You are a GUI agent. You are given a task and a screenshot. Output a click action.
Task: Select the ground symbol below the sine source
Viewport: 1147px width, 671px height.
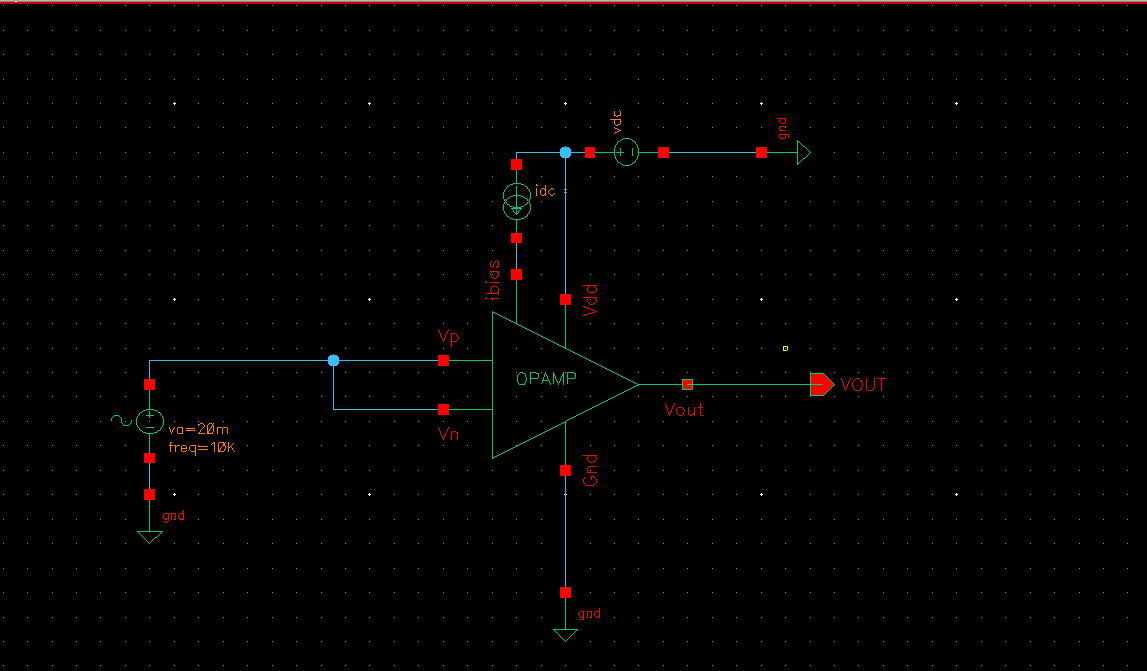click(150, 537)
